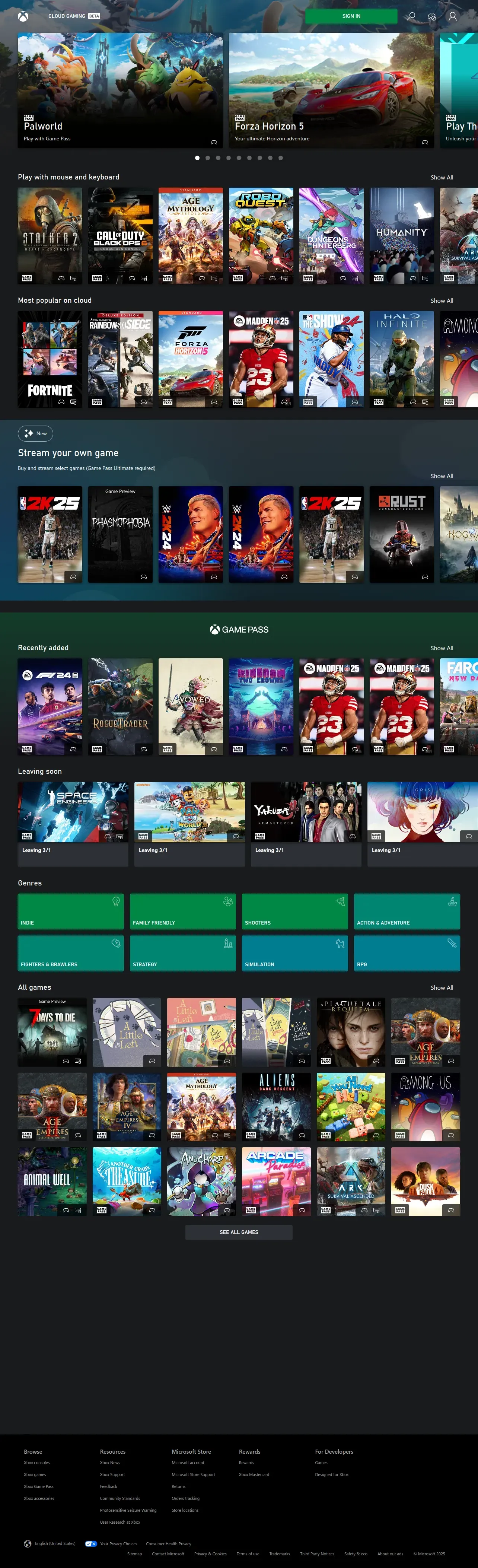Show all Stream your own game titles
The width and height of the screenshot is (478, 1568).
(442, 476)
